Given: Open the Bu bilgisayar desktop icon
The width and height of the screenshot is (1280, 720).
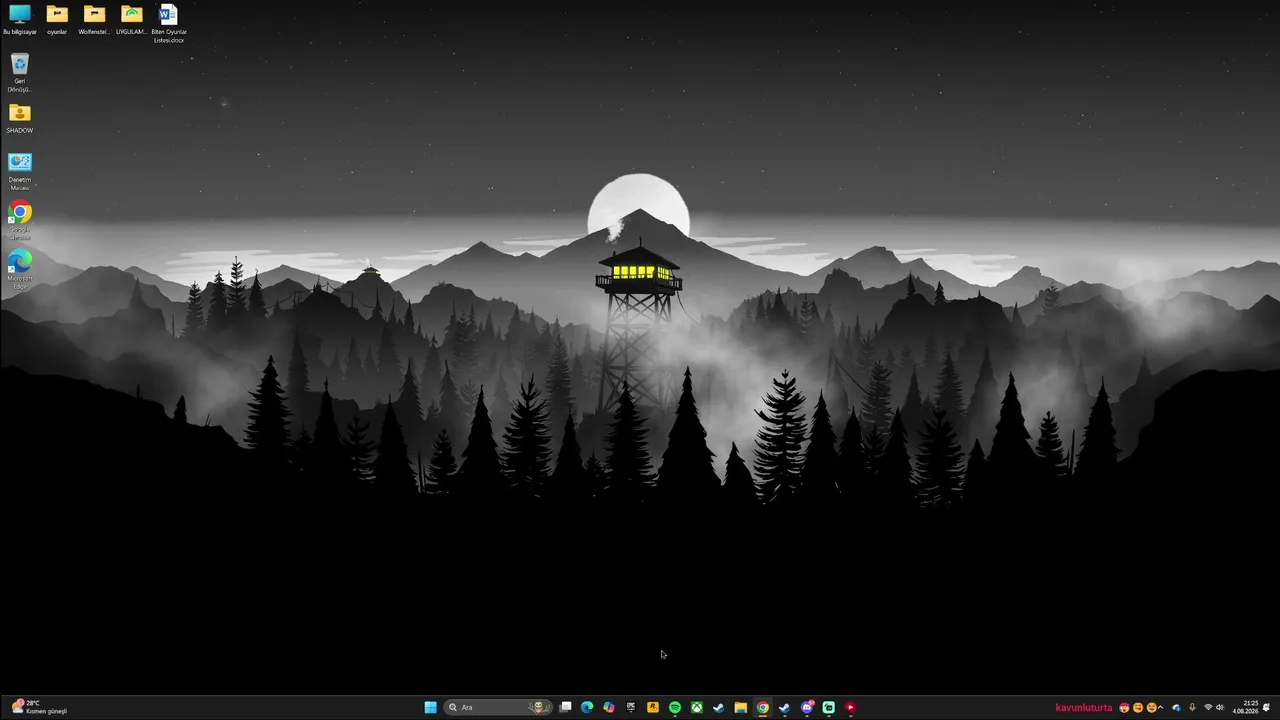Looking at the screenshot, I should pyautogui.click(x=19, y=20).
